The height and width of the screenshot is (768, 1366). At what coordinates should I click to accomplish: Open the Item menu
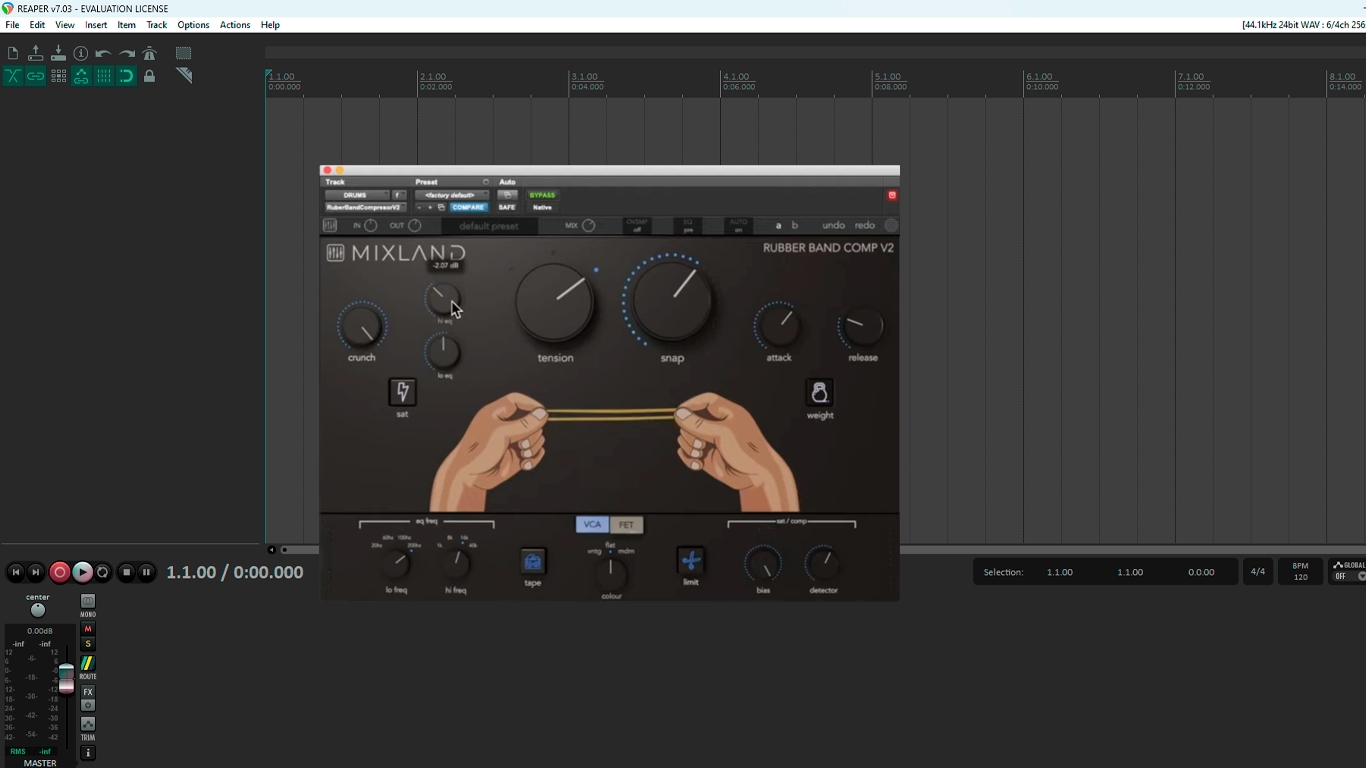127,25
